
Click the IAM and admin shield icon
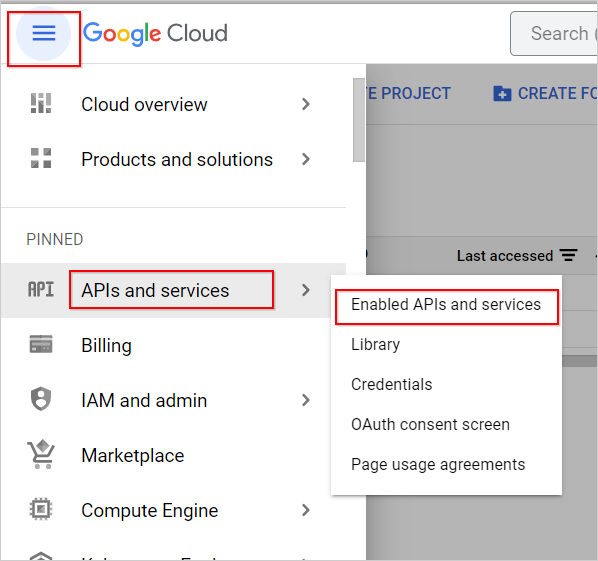pos(41,399)
